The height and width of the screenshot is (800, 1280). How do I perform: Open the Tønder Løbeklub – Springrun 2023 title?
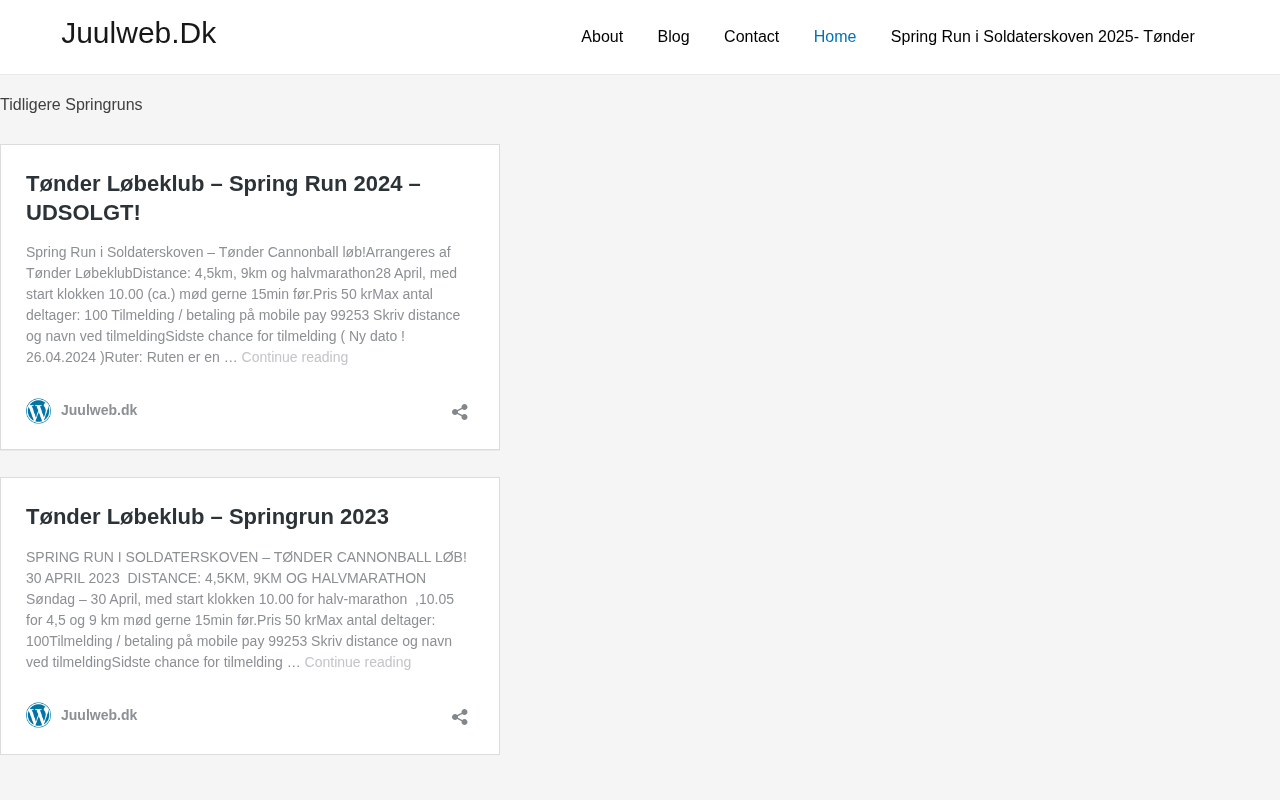point(207,517)
